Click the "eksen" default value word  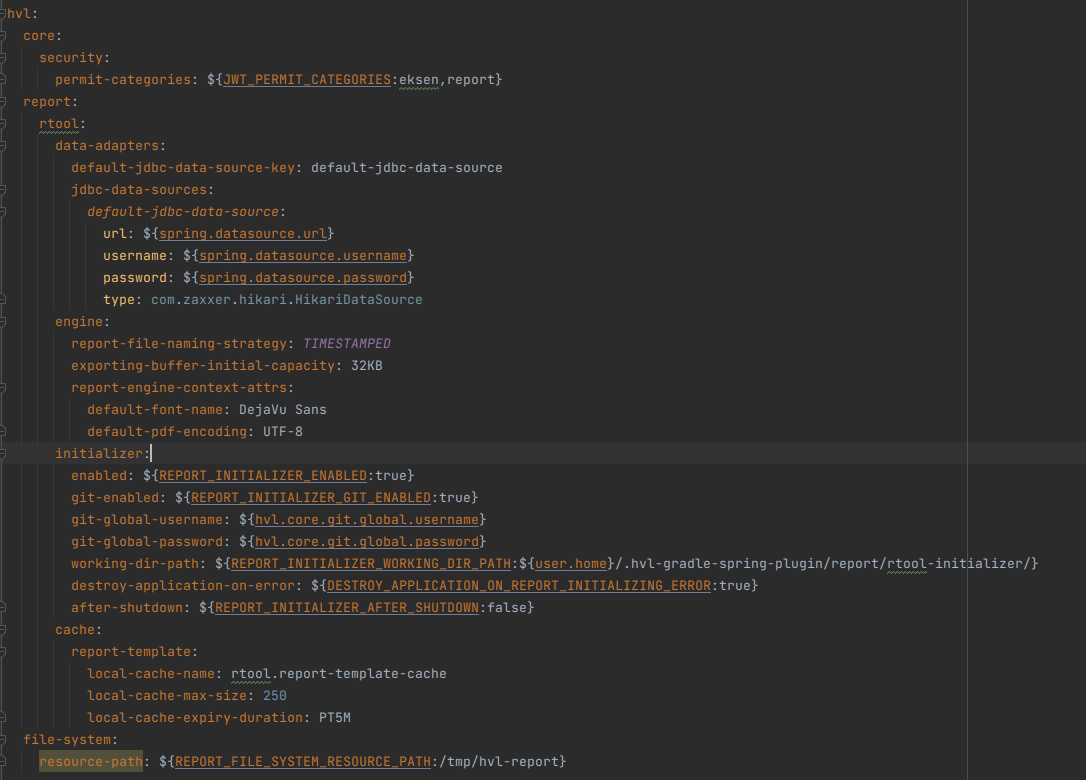[419, 80]
